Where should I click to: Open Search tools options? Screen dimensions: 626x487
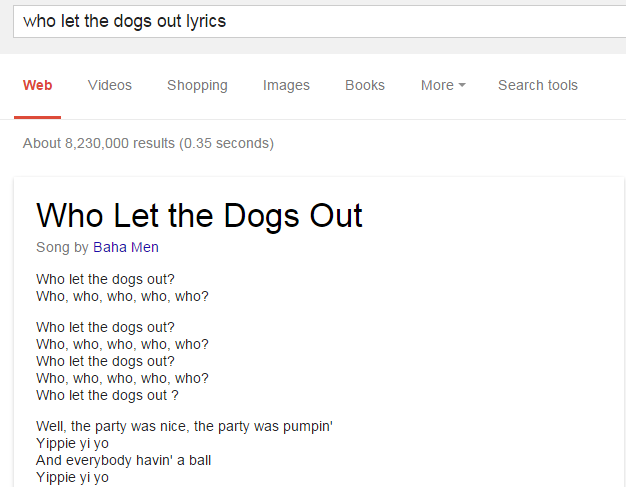538,85
